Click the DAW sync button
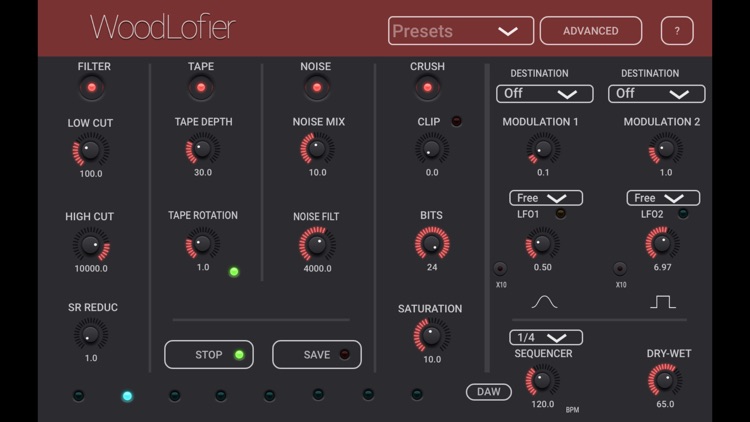The image size is (750, 422). [488, 392]
